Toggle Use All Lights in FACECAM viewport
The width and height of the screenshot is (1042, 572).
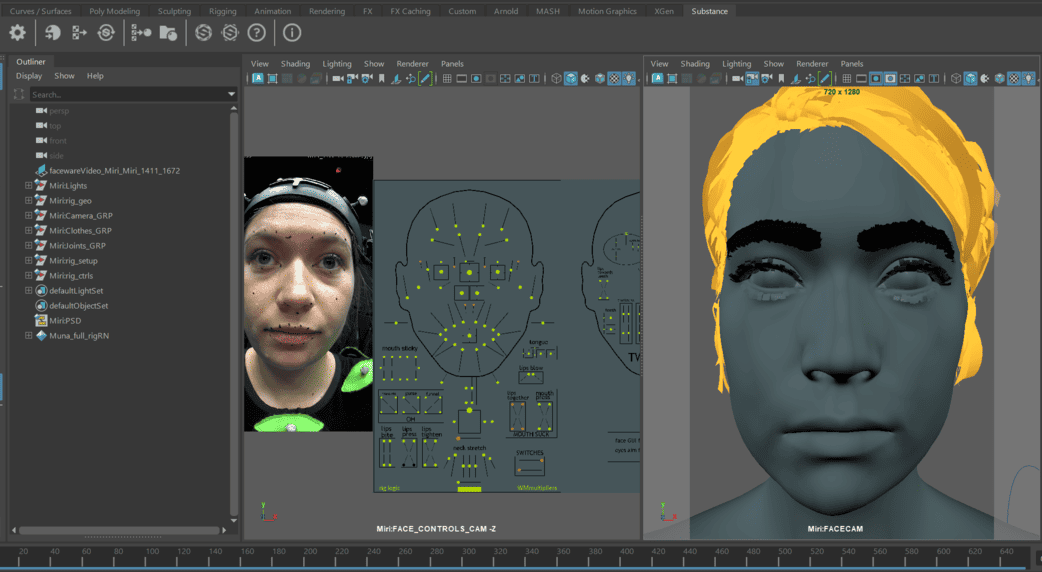[x=1029, y=78]
